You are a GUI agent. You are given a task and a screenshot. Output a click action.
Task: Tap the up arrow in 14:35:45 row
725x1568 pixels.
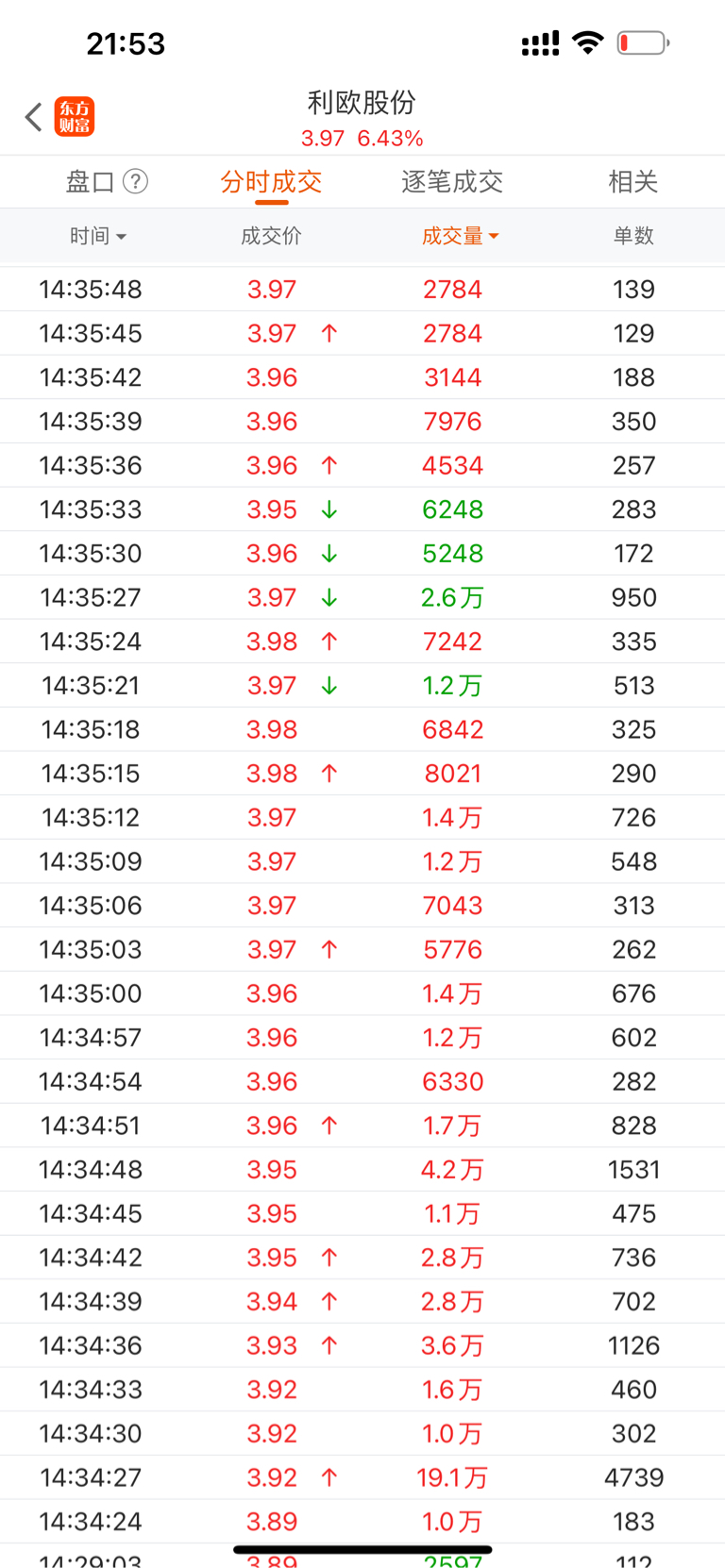pyautogui.click(x=329, y=333)
